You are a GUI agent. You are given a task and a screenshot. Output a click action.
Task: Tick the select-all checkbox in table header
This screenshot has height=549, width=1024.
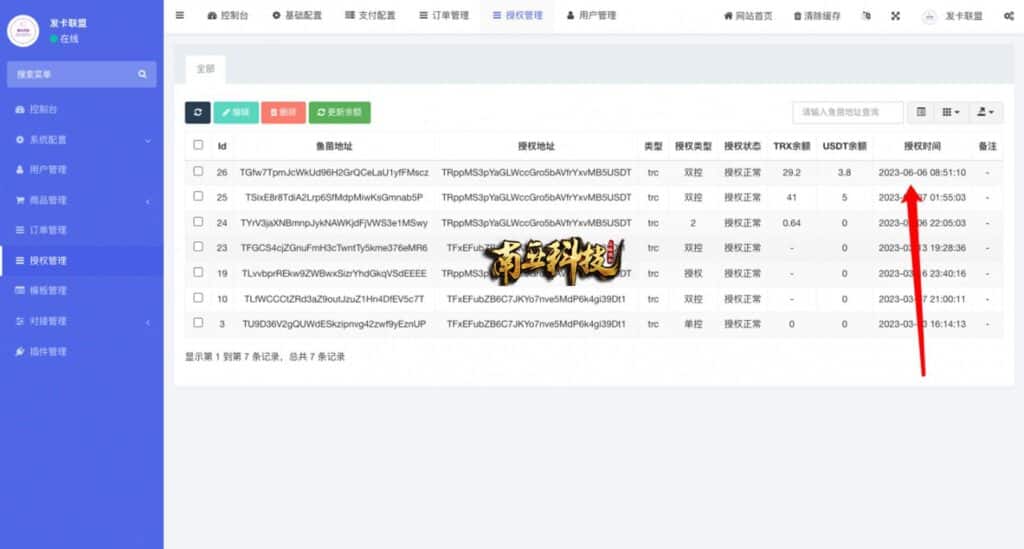(198, 145)
